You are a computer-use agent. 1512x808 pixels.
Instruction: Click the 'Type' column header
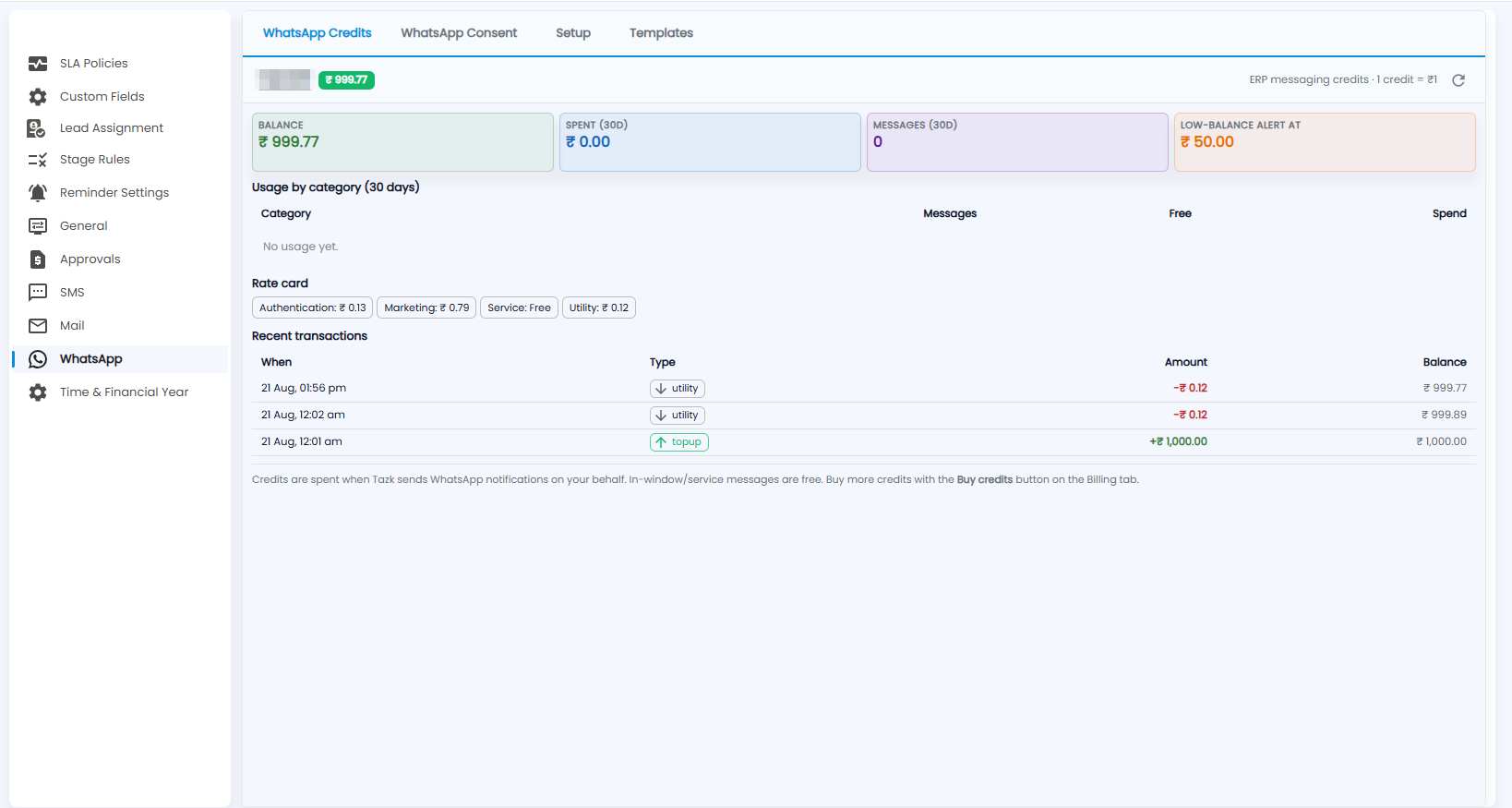(x=663, y=363)
